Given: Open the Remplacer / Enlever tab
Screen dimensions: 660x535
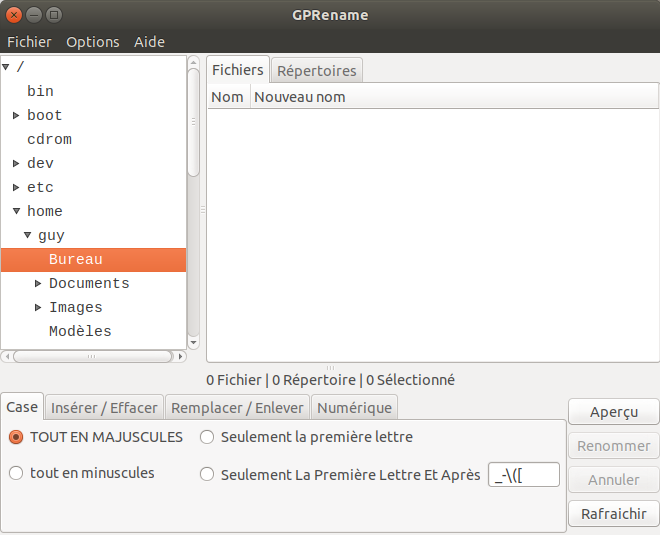Looking at the screenshot, I should pyautogui.click(x=237, y=407).
